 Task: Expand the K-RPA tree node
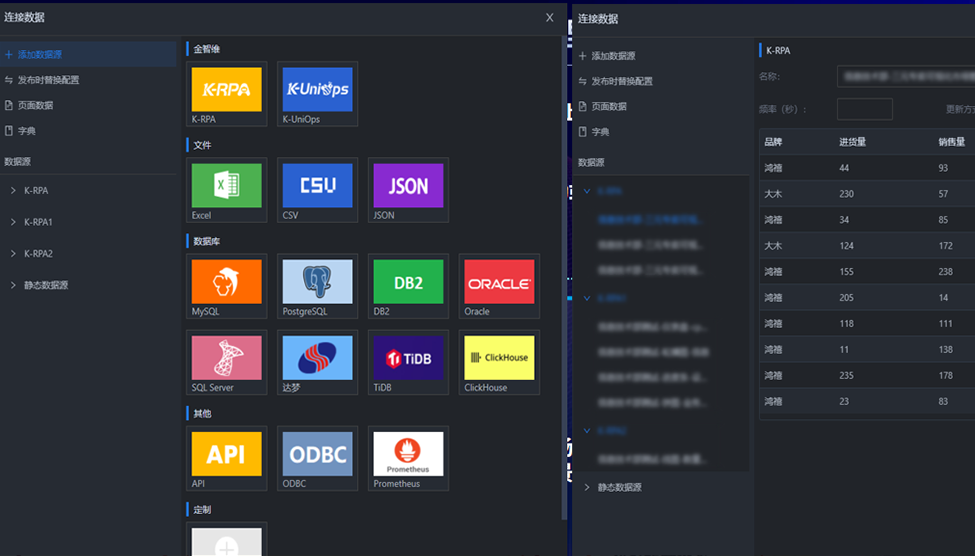coord(13,190)
